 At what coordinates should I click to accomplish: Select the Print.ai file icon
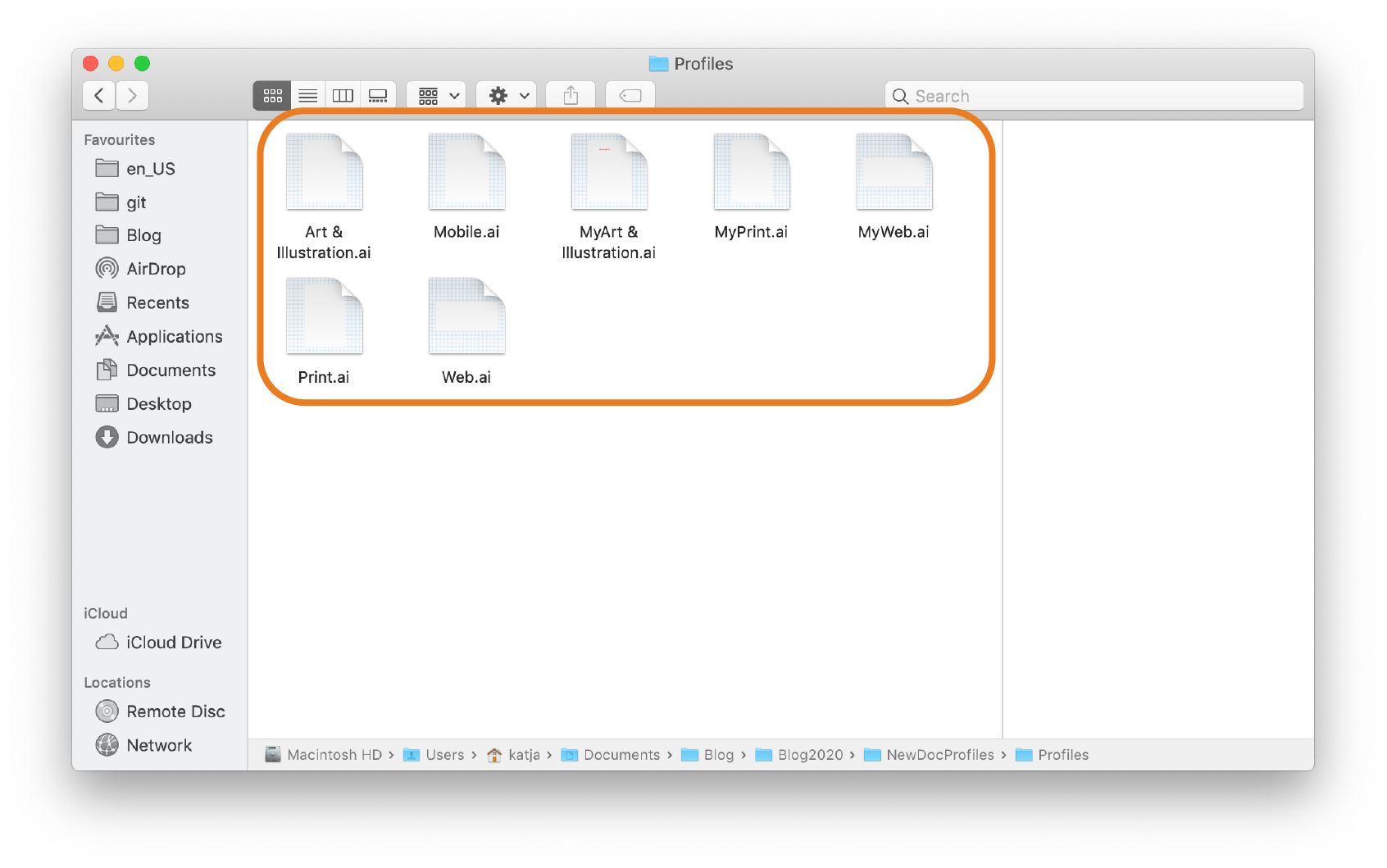point(325,316)
